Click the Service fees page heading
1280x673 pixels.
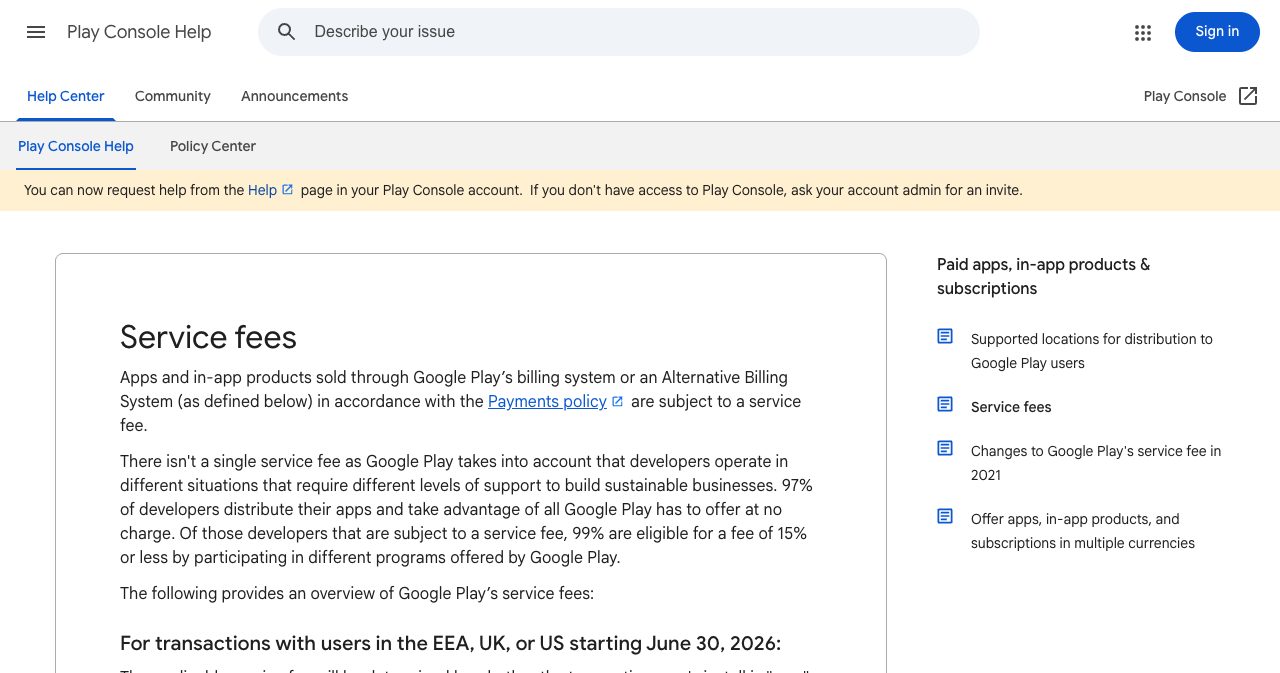point(208,337)
